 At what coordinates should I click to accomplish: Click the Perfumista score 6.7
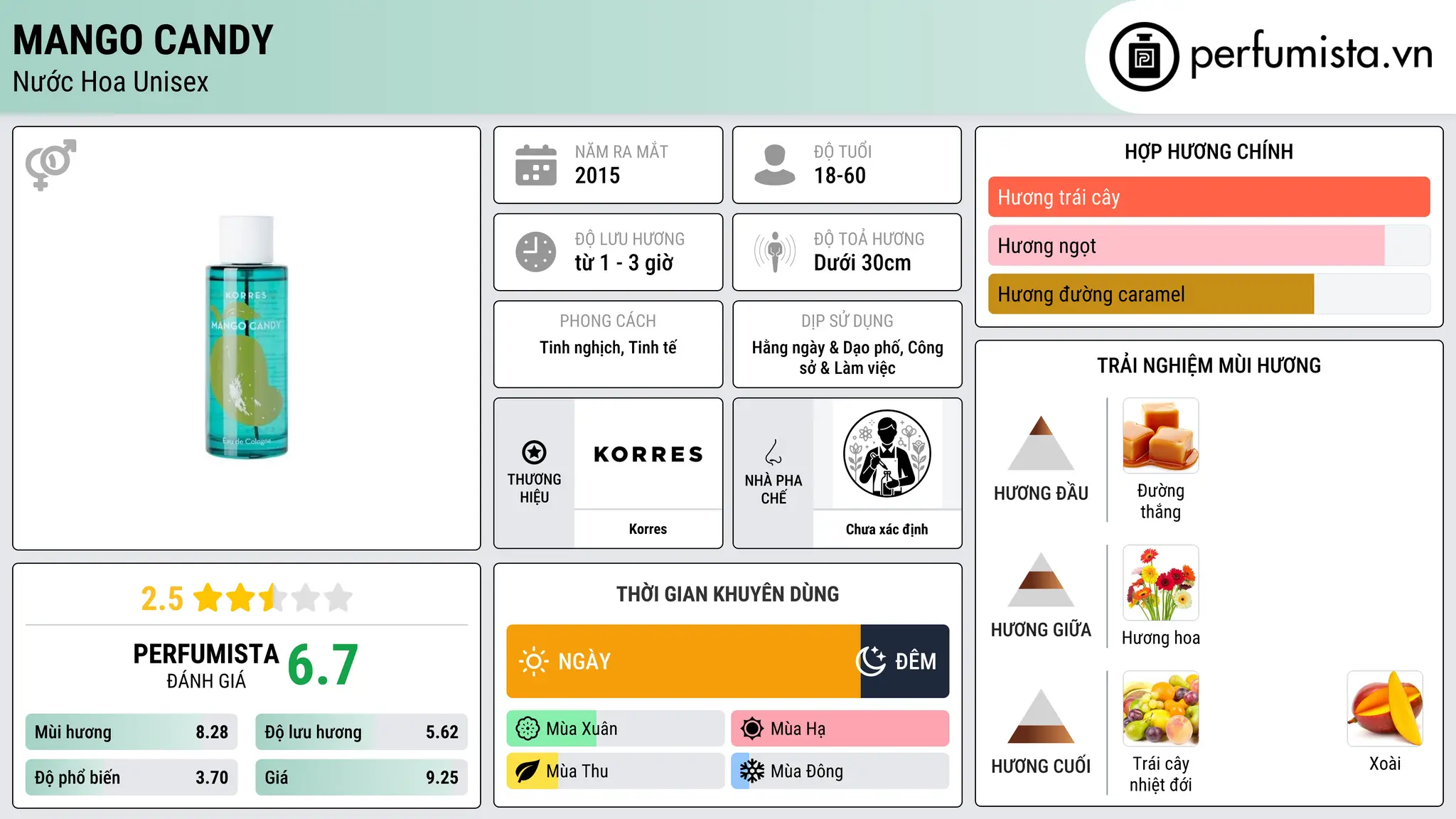[x=323, y=665]
